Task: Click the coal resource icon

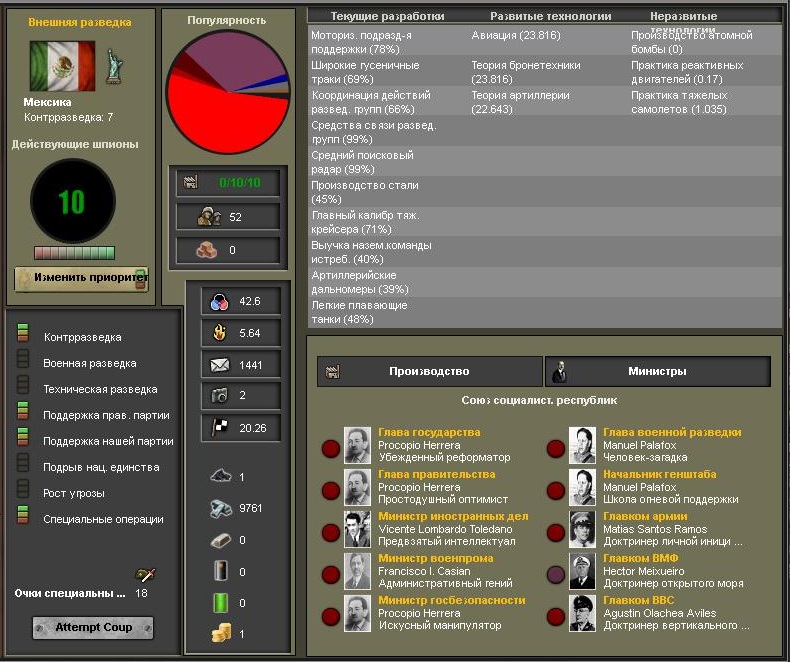Action: click(221, 476)
